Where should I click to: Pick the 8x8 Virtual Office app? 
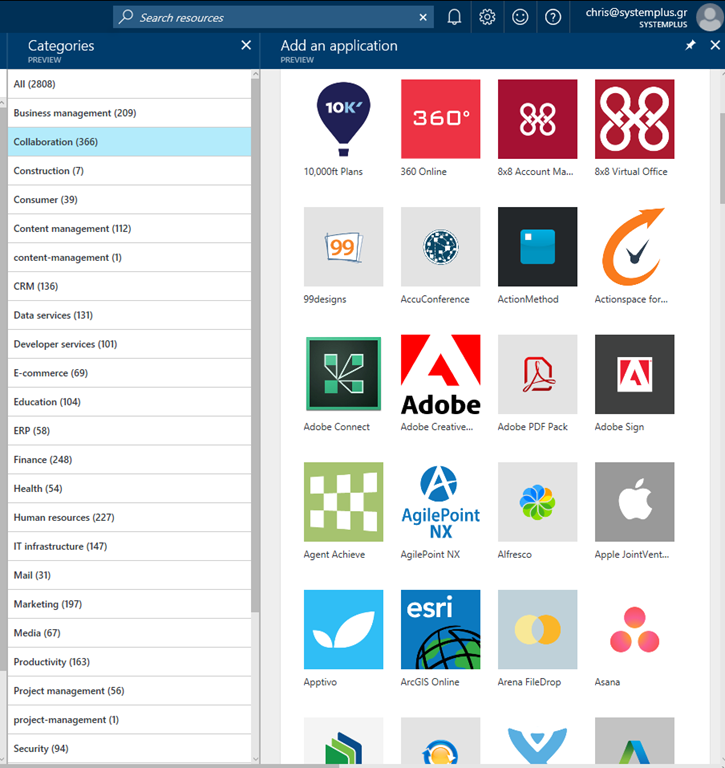pyautogui.click(x=634, y=119)
